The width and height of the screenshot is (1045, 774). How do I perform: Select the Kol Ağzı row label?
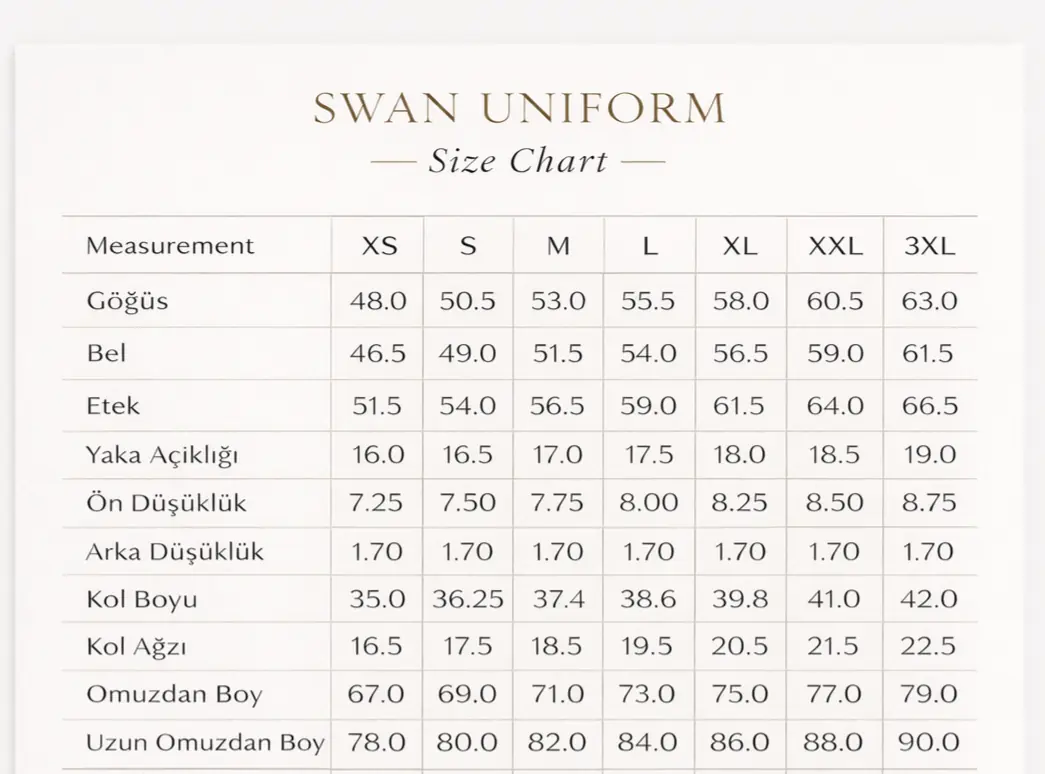[x=136, y=647]
